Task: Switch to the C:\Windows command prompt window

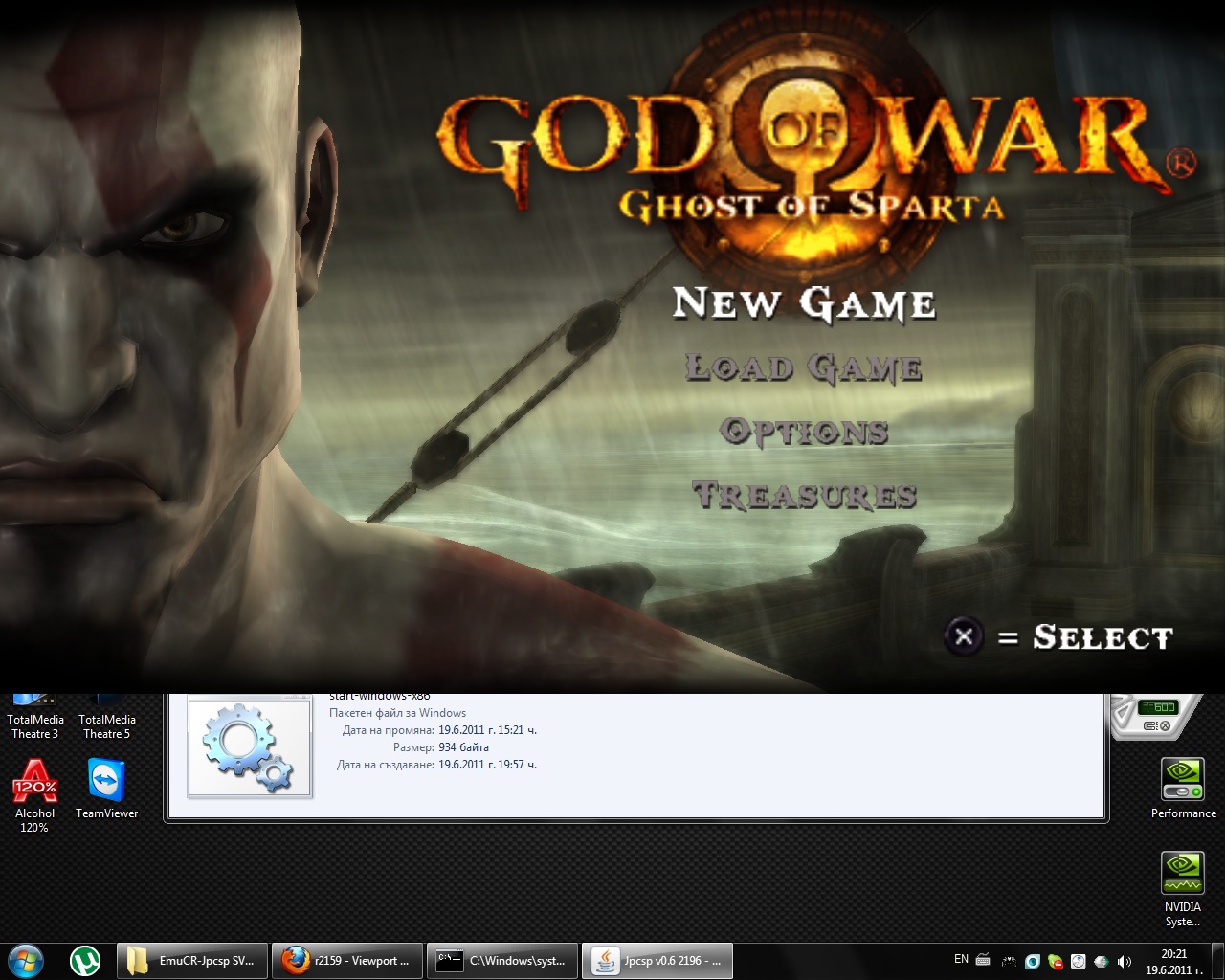Action: (501, 960)
